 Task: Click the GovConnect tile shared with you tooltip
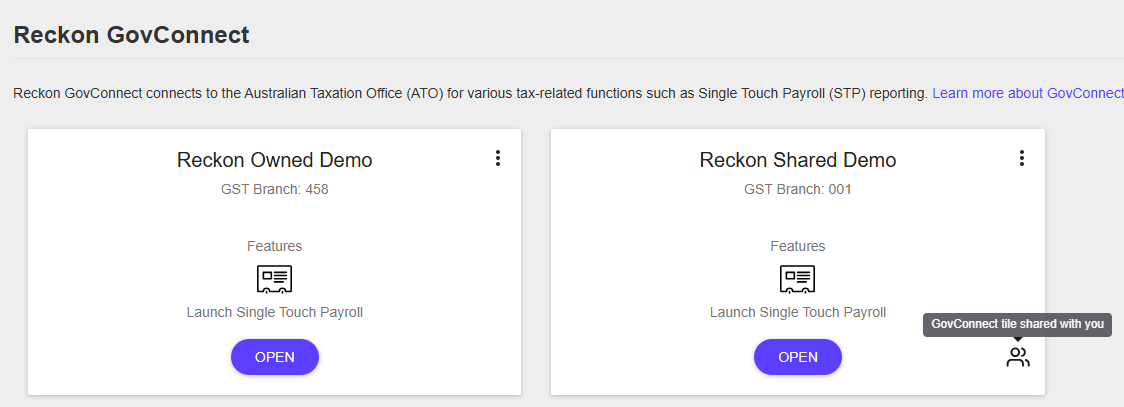pos(1017,324)
